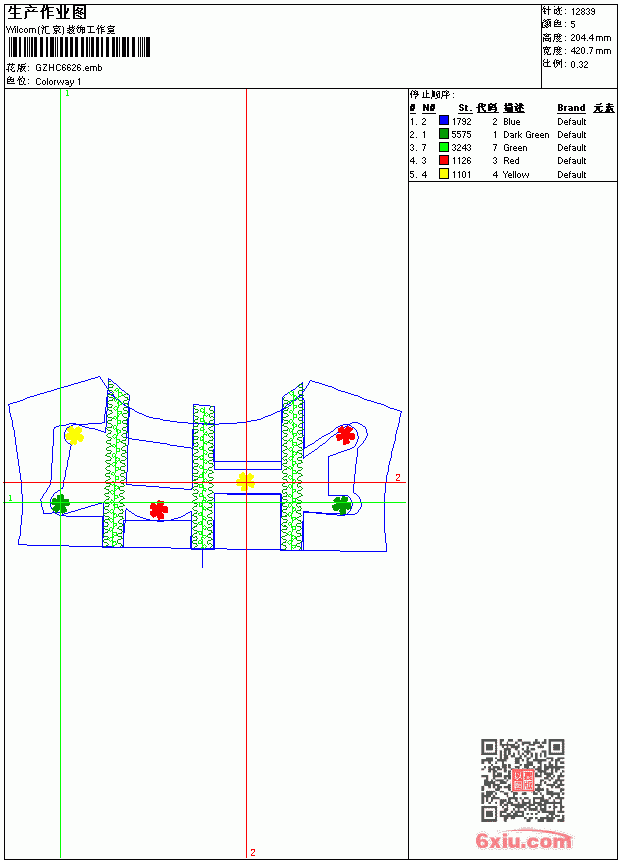This screenshot has width=620, height=860.
Task: Click the St. column header
Action: tap(465, 108)
